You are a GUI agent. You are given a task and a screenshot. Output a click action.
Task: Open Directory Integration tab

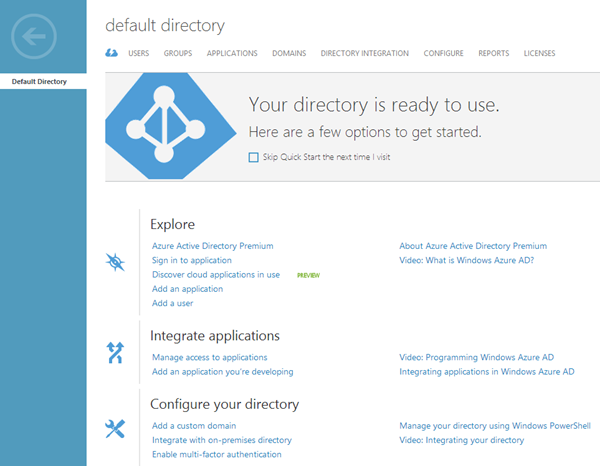click(365, 53)
